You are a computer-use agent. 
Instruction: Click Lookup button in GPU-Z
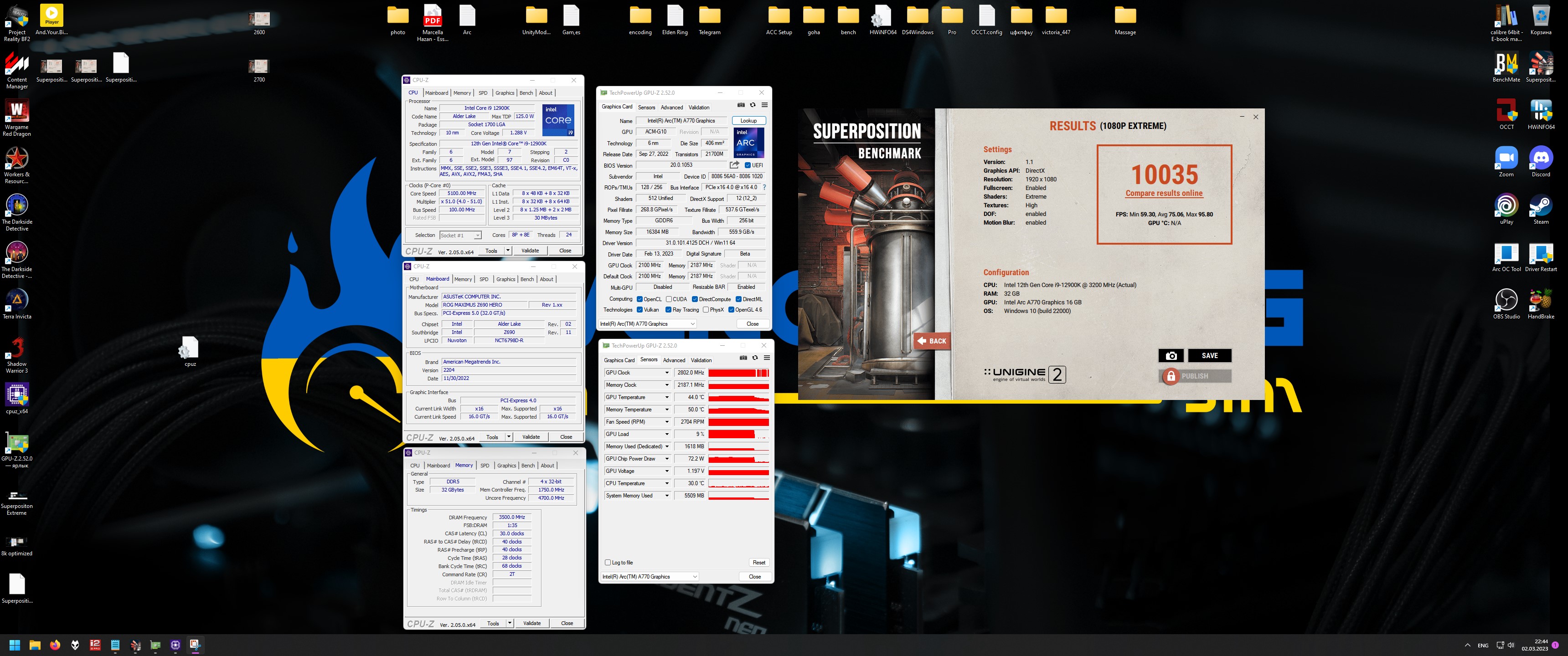[x=749, y=120]
